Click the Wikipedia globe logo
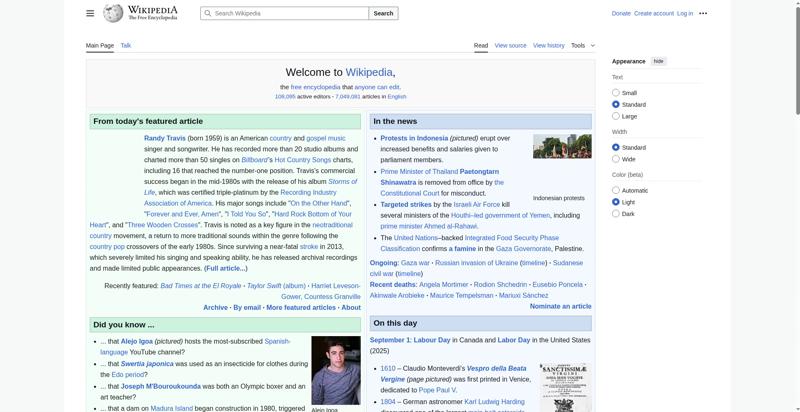 [113, 13]
